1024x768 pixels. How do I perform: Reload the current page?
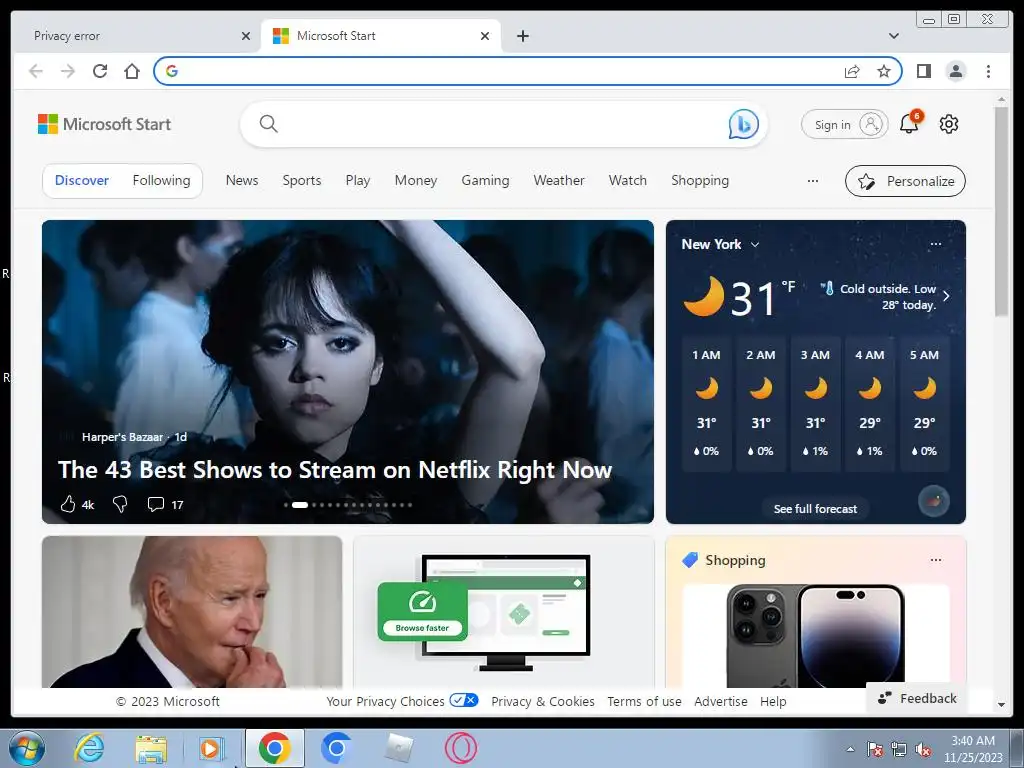[x=100, y=71]
